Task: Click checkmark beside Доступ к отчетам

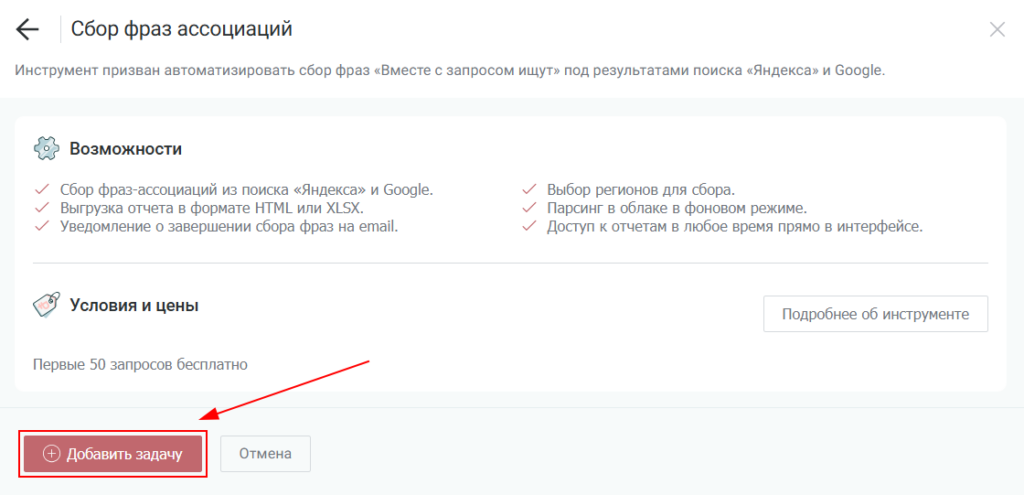Action: pyautogui.click(x=529, y=226)
